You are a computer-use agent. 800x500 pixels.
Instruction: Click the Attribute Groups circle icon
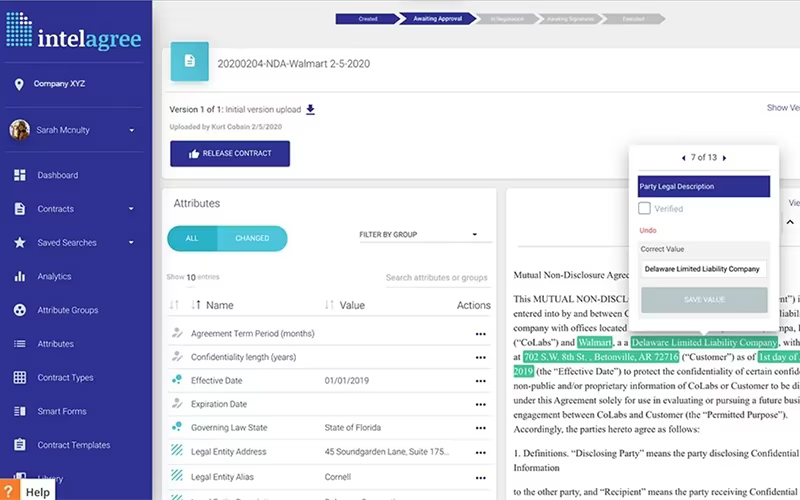[20, 310]
